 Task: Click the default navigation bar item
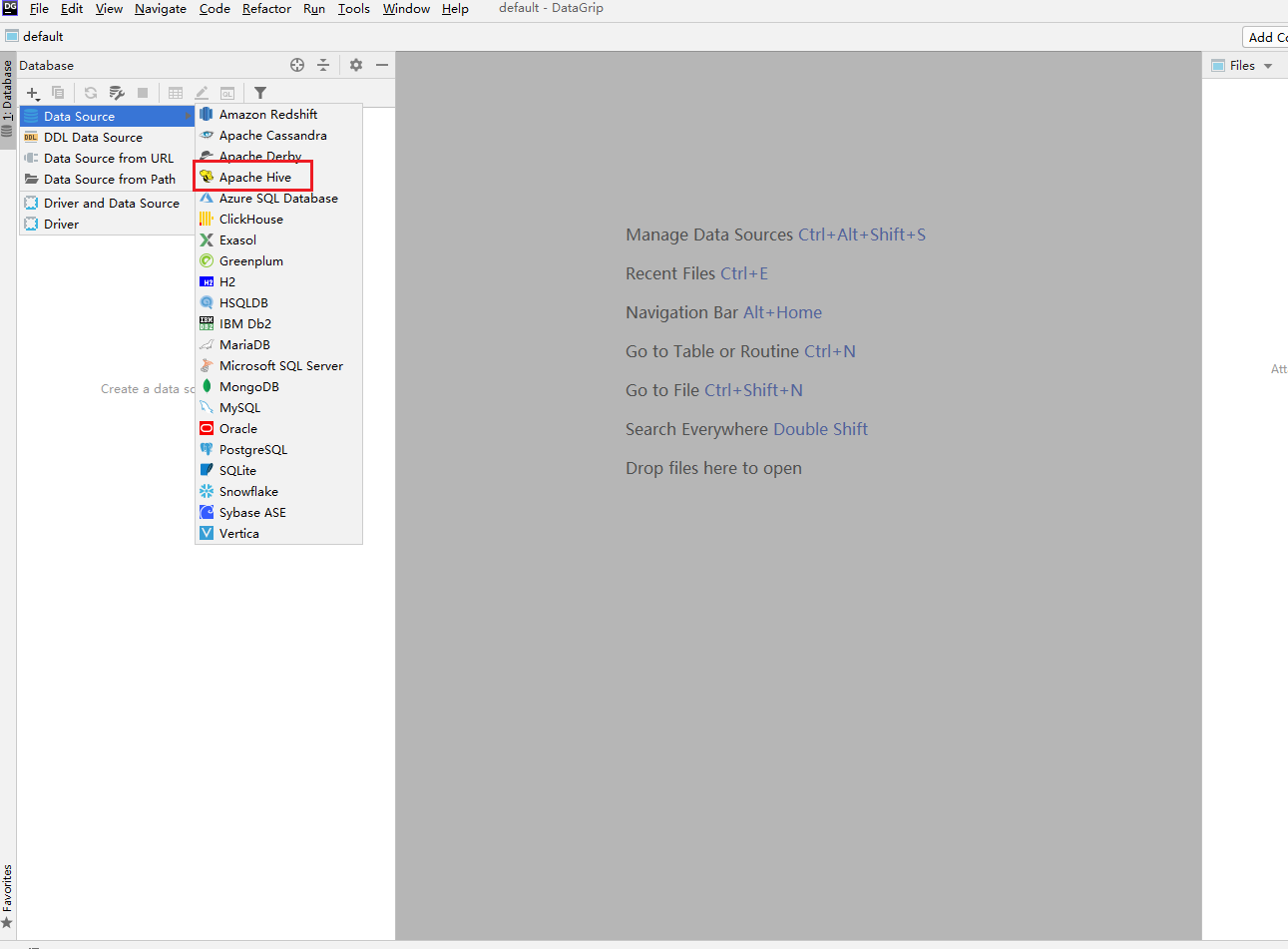coord(34,36)
